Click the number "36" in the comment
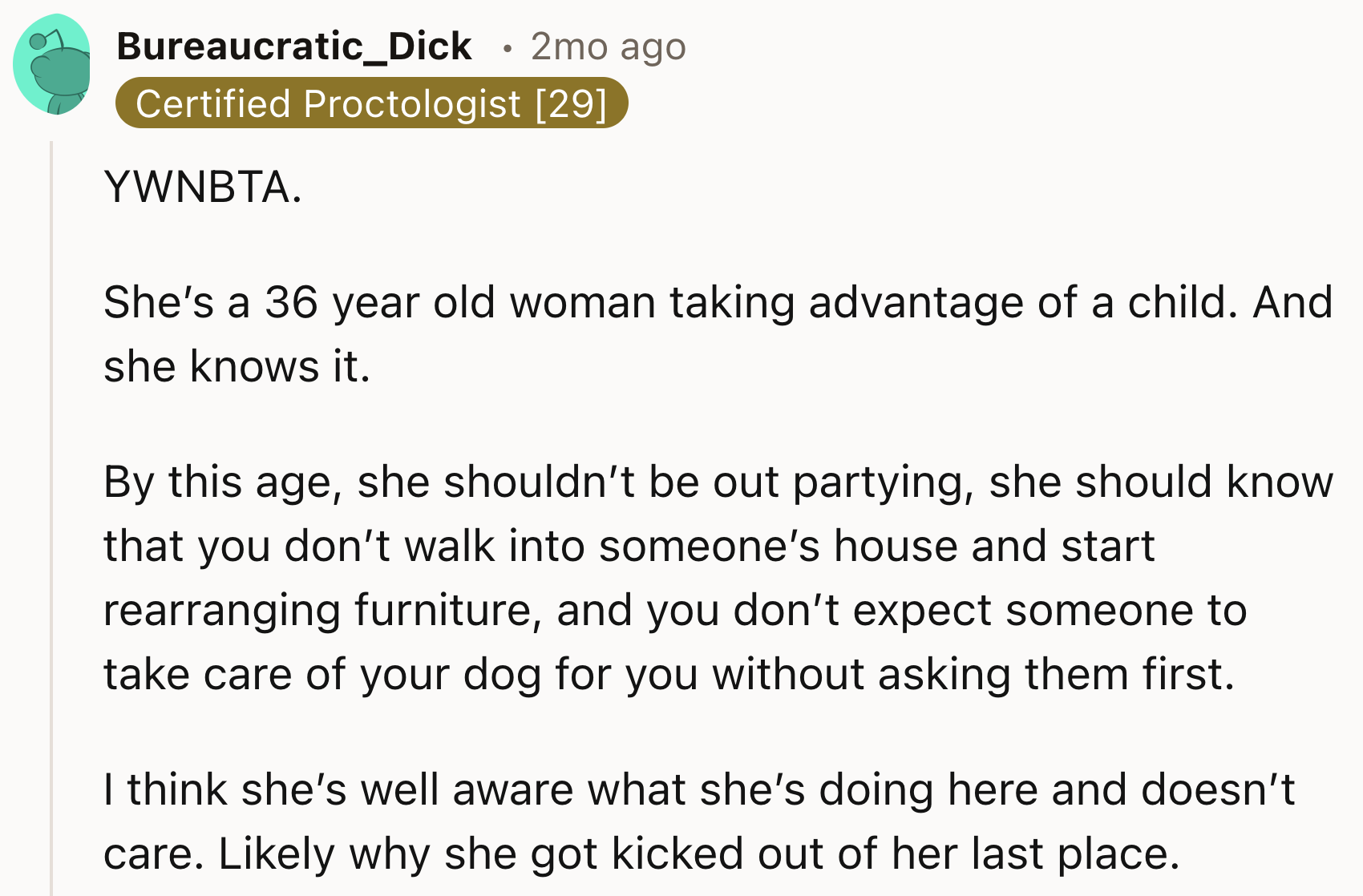 (x=291, y=303)
